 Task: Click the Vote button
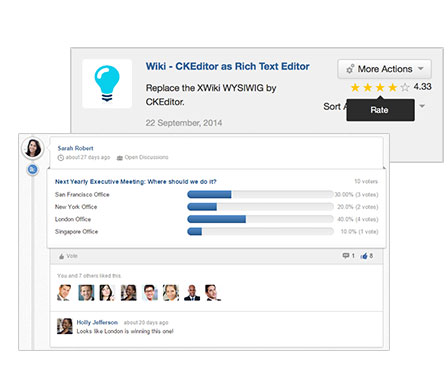coord(68,256)
